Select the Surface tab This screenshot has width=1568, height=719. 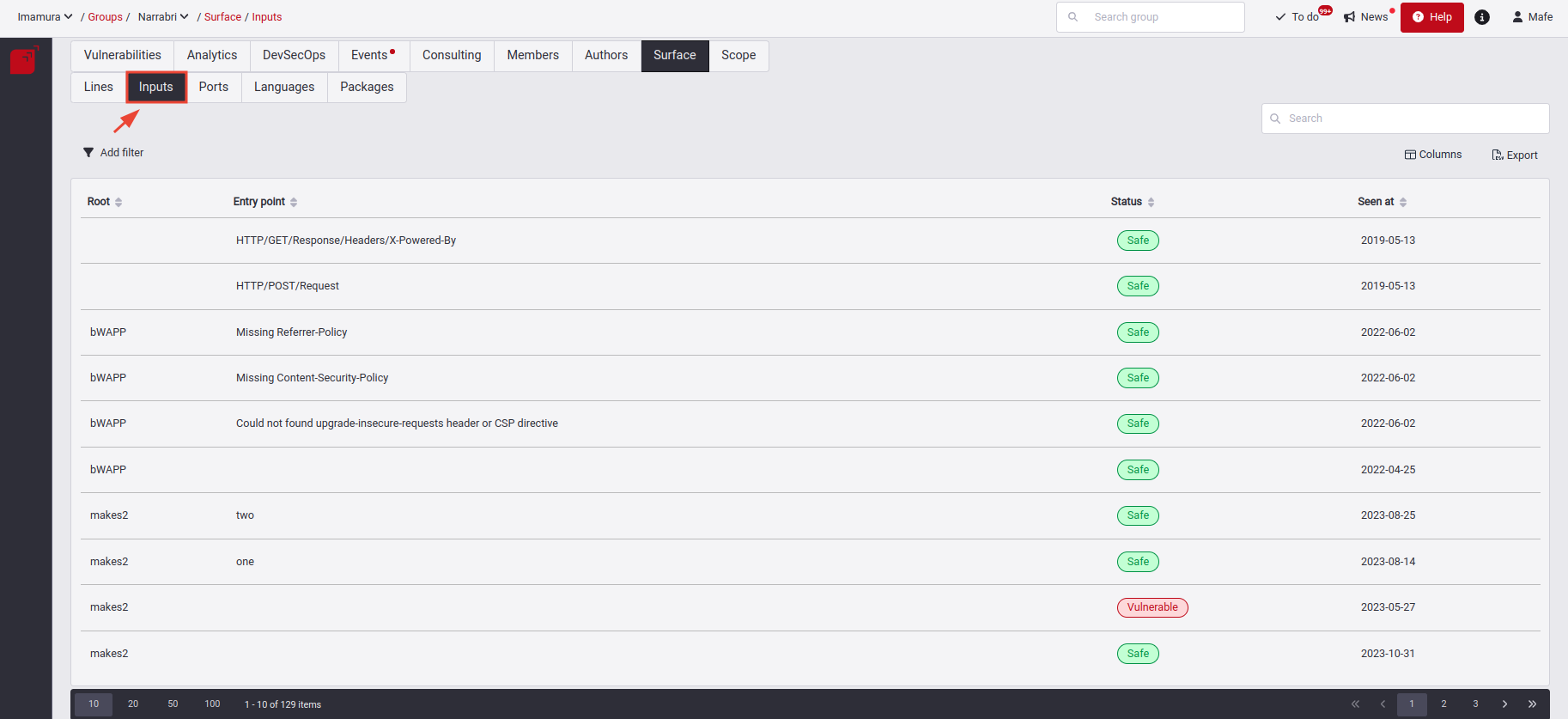click(x=675, y=56)
